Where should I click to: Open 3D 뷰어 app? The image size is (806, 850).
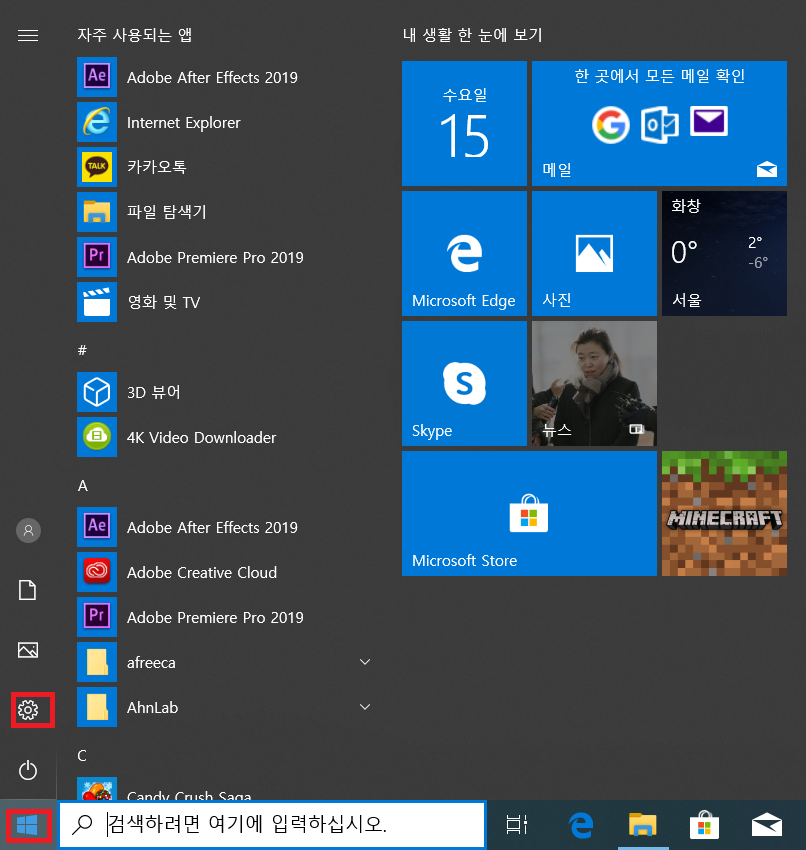tap(225, 392)
